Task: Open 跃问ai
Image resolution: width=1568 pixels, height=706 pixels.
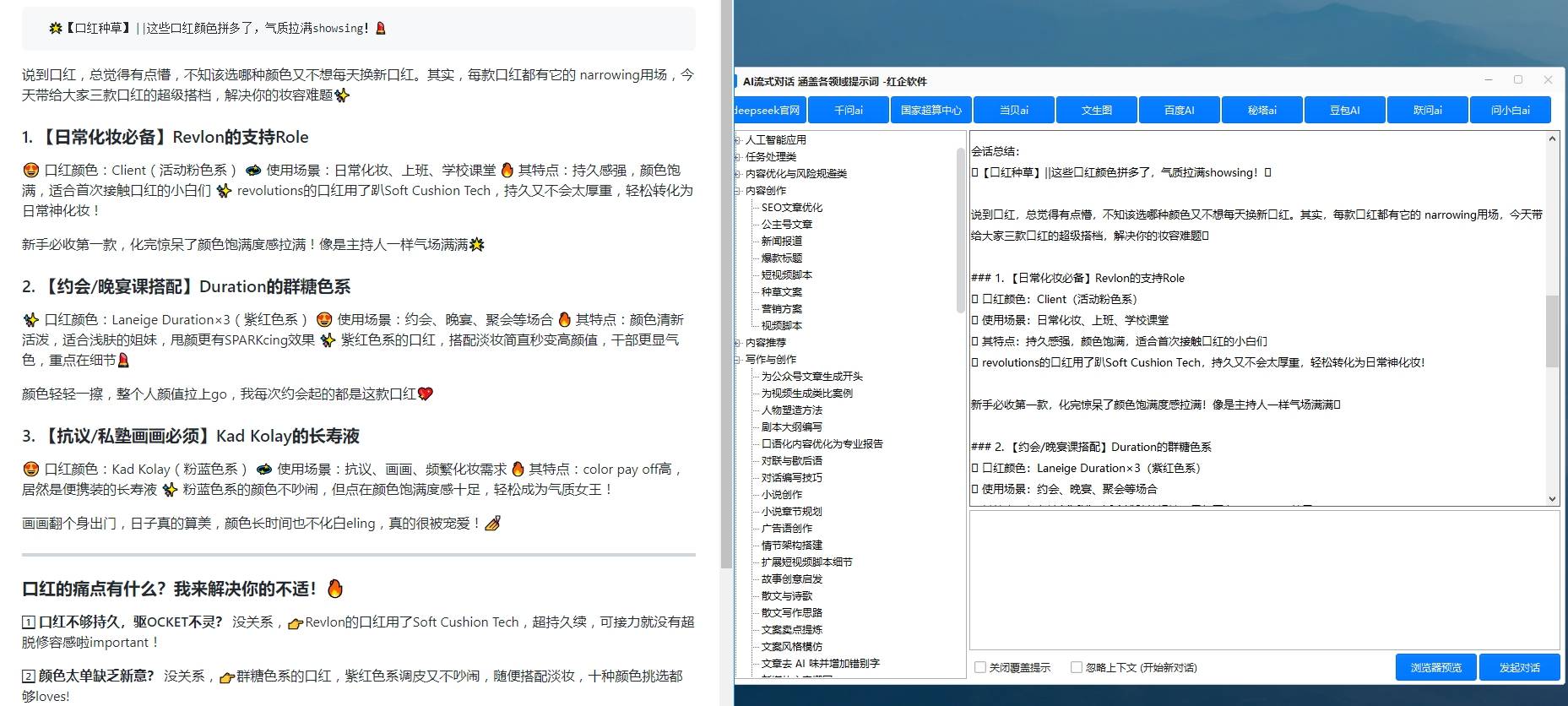Action: 1428,111
